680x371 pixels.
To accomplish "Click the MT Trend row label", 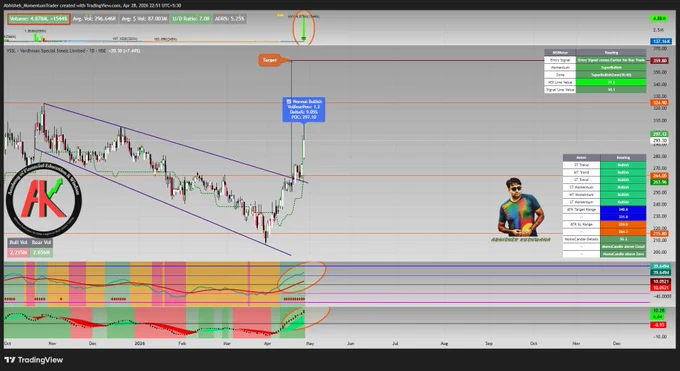I will coord(581,172).
